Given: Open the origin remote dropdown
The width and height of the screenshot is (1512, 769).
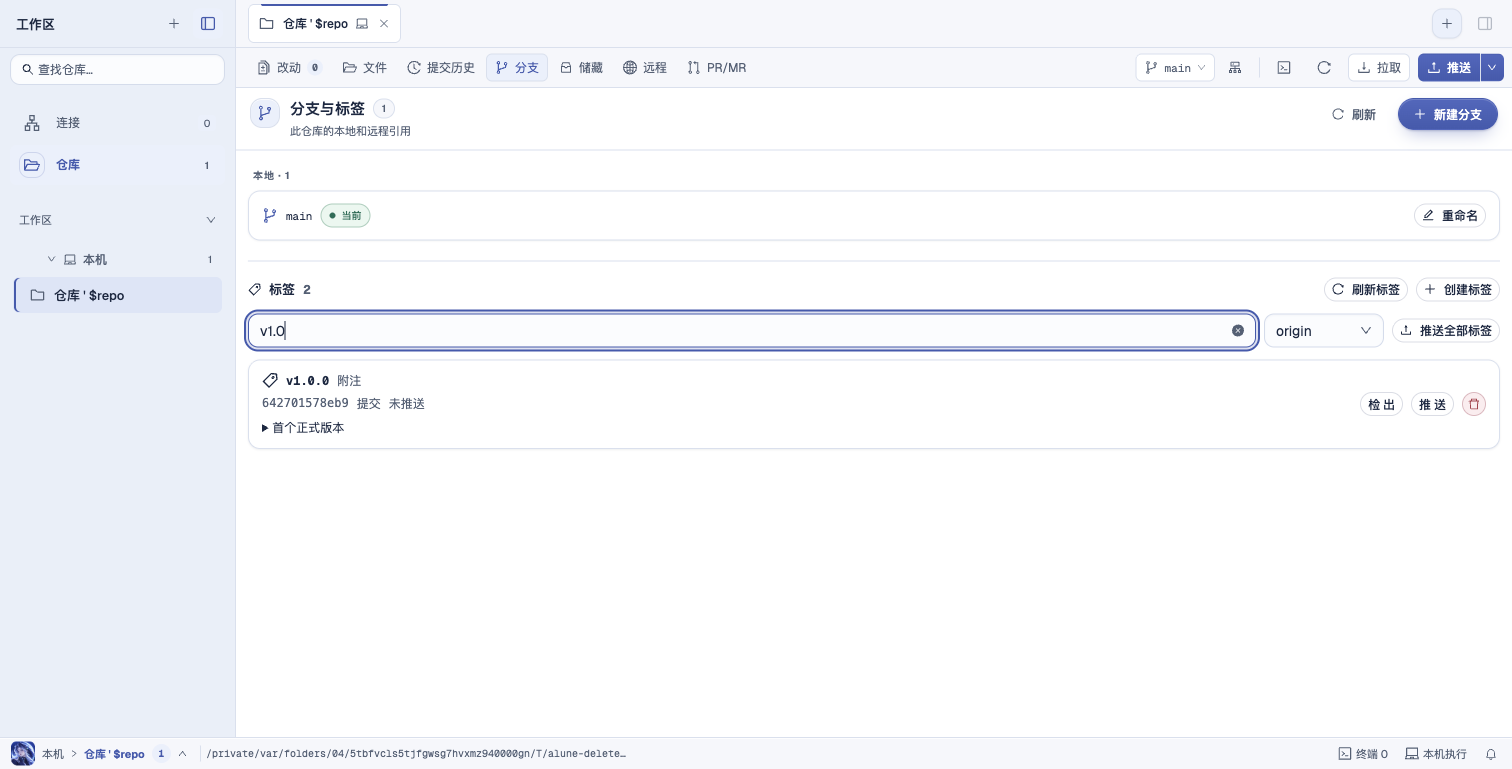Looking at the screenshot, I should coord(1323,330).
